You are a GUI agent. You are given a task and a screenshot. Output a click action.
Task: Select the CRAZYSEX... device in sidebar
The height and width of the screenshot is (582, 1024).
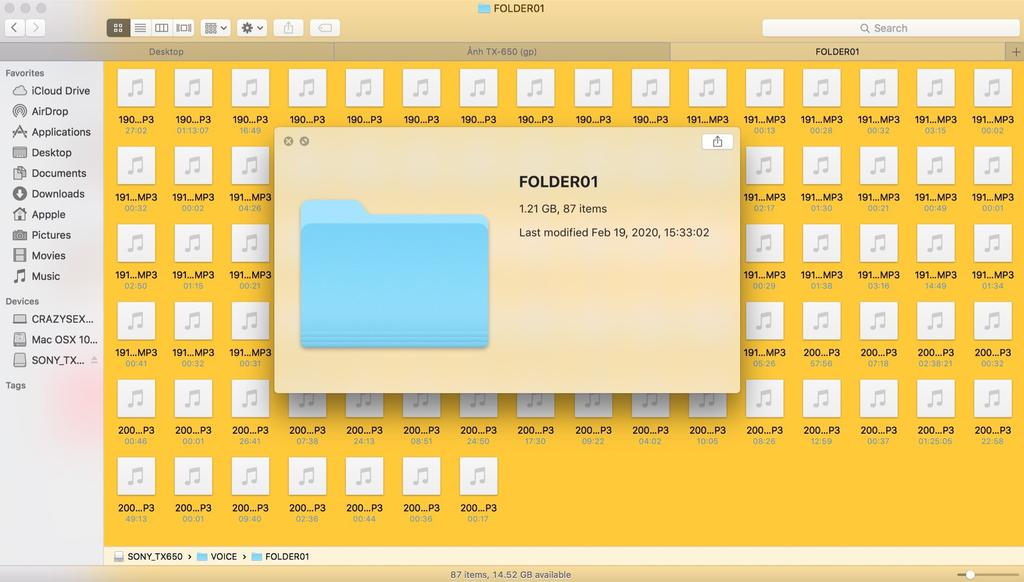click(x=54, y=319)
